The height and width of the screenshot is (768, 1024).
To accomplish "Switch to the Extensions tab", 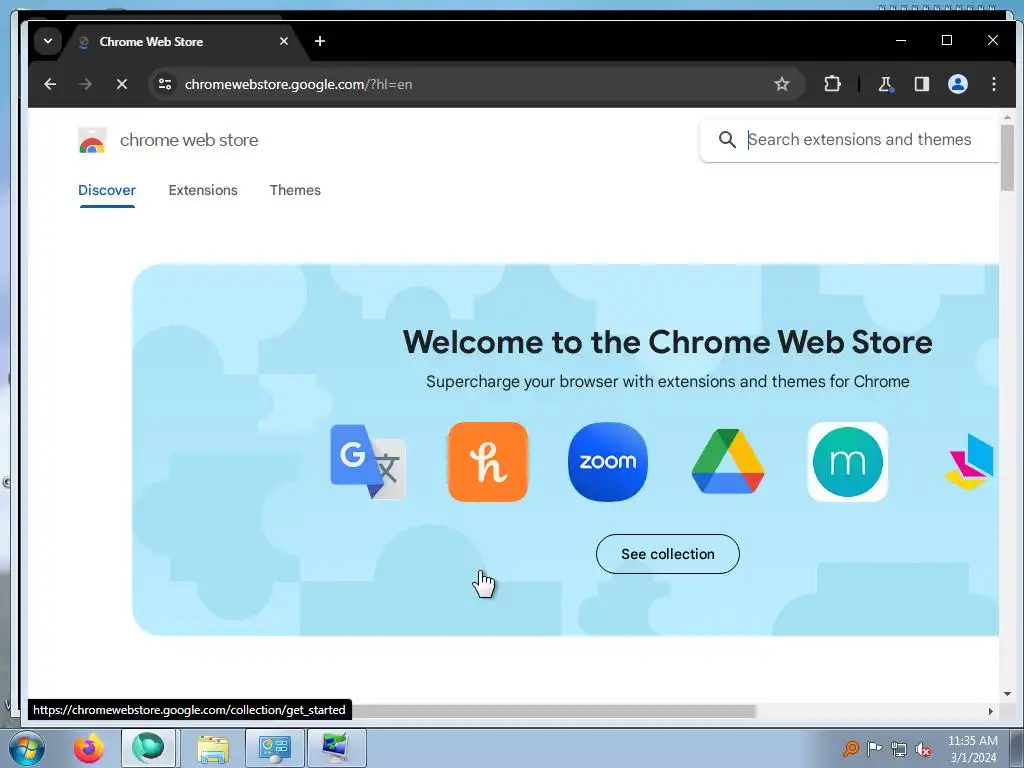I will pyautogui.click(x=203, y=190).
